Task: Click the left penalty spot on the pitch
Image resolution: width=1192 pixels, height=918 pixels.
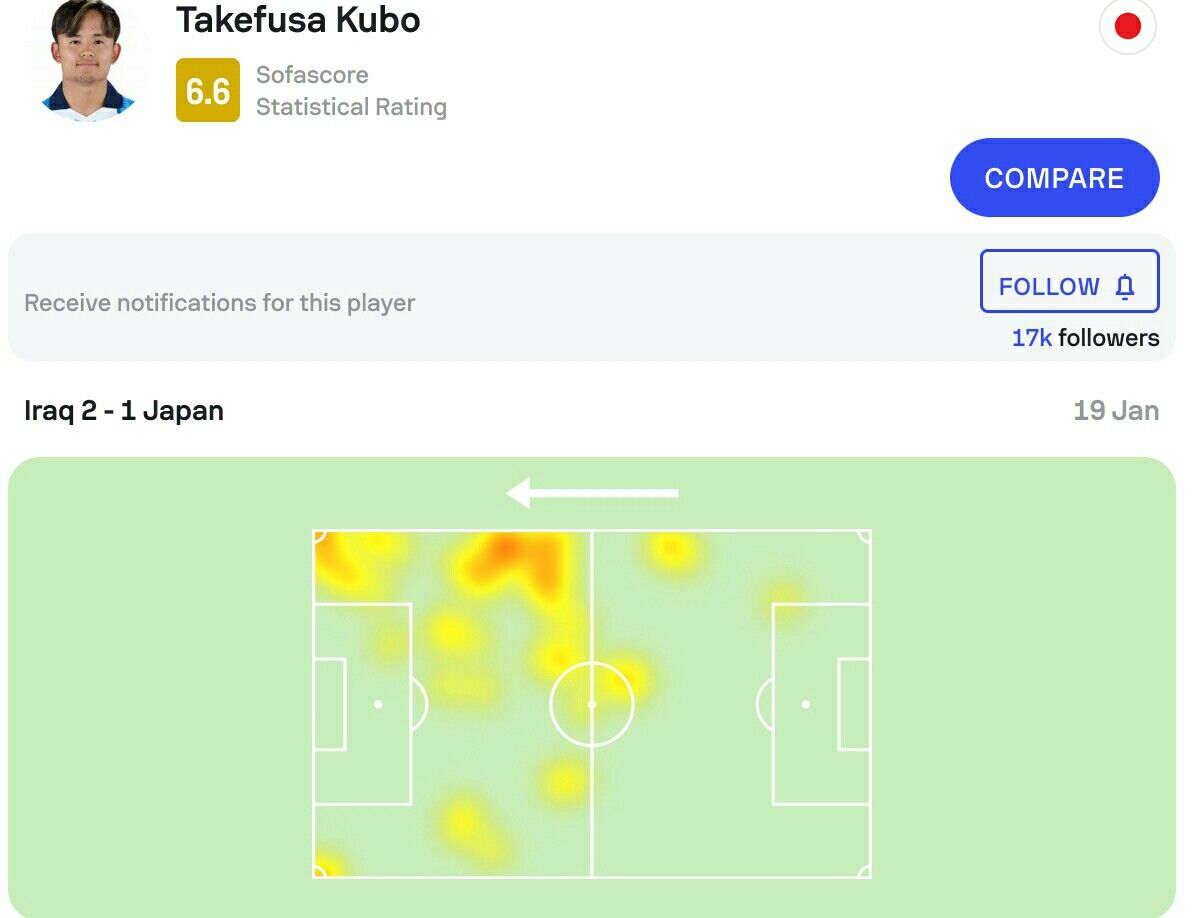Action: pos(378,704)
